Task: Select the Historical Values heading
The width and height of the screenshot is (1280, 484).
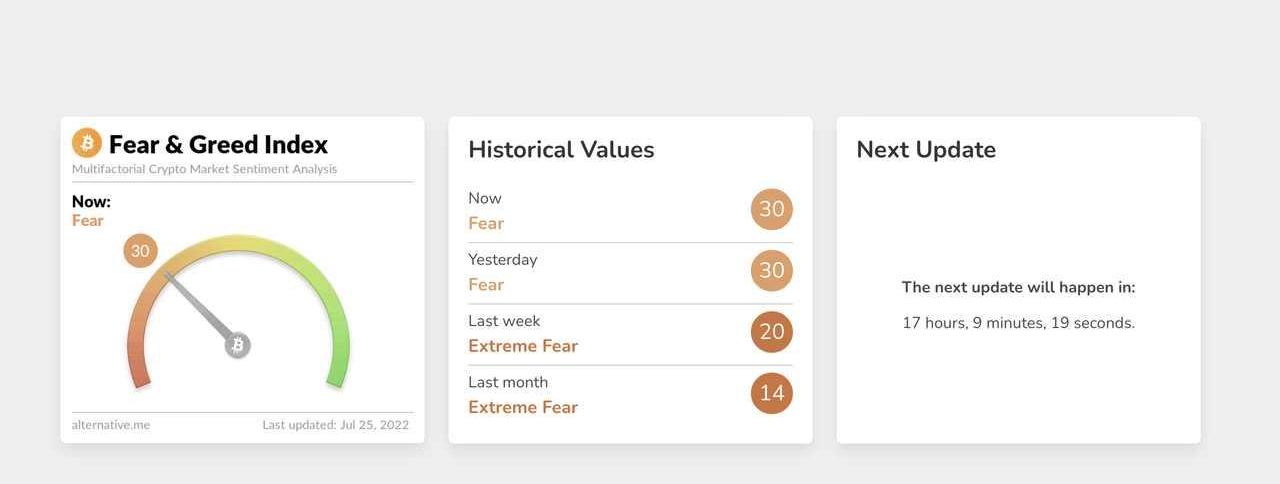Action: 561,150
